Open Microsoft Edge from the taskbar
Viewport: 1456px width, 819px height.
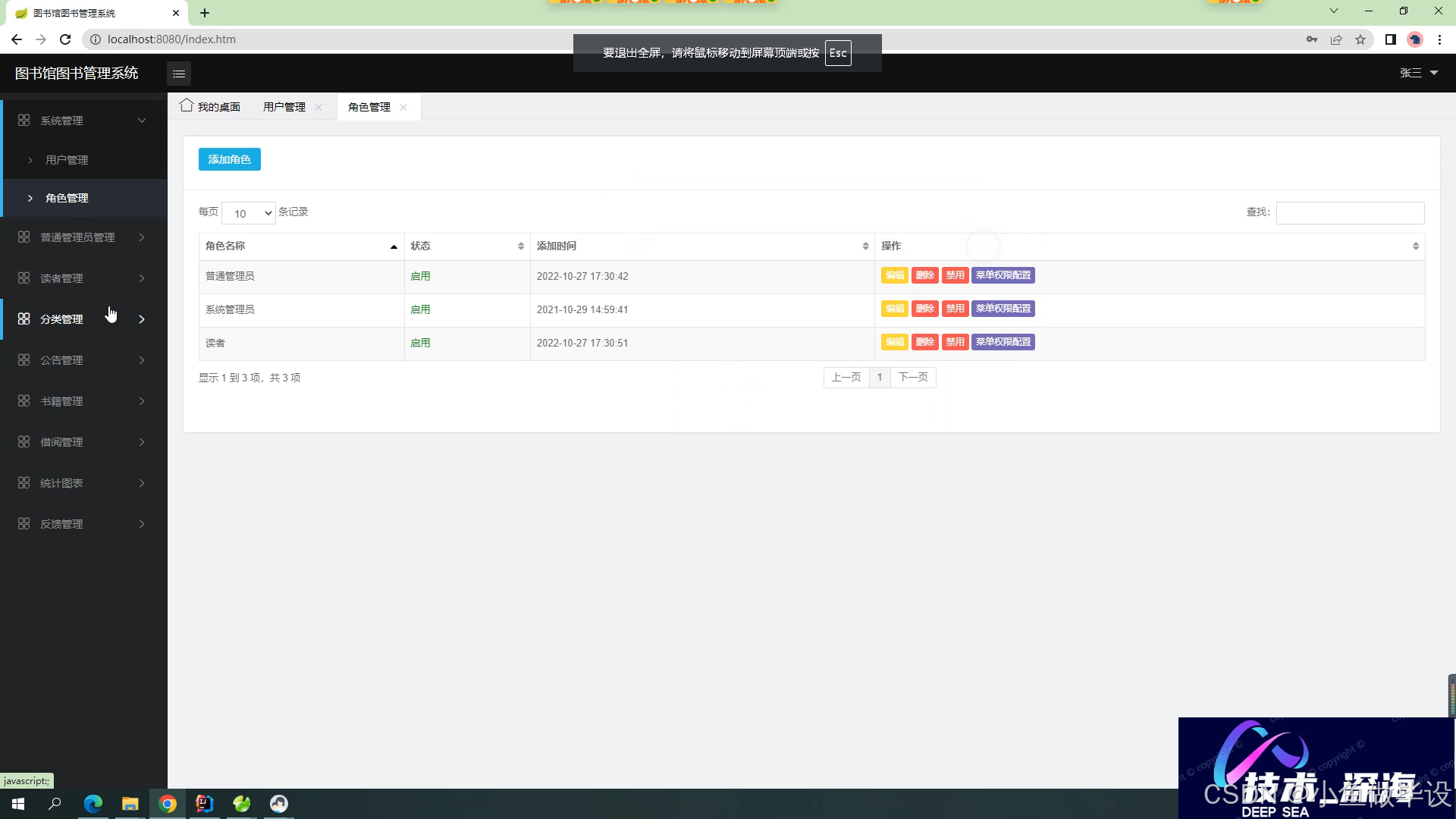93,804
